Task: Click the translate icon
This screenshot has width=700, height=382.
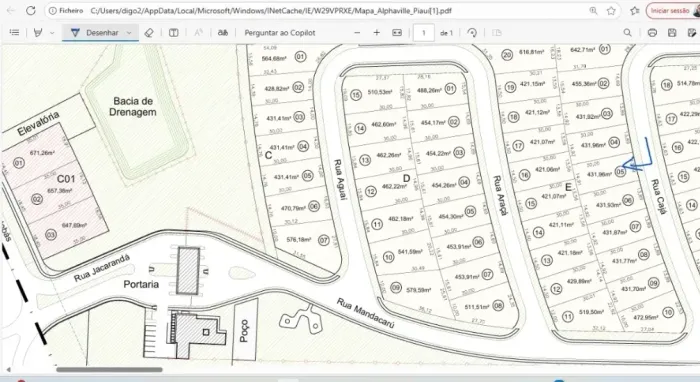Action: pyautogui.click(x=223, y=33)
